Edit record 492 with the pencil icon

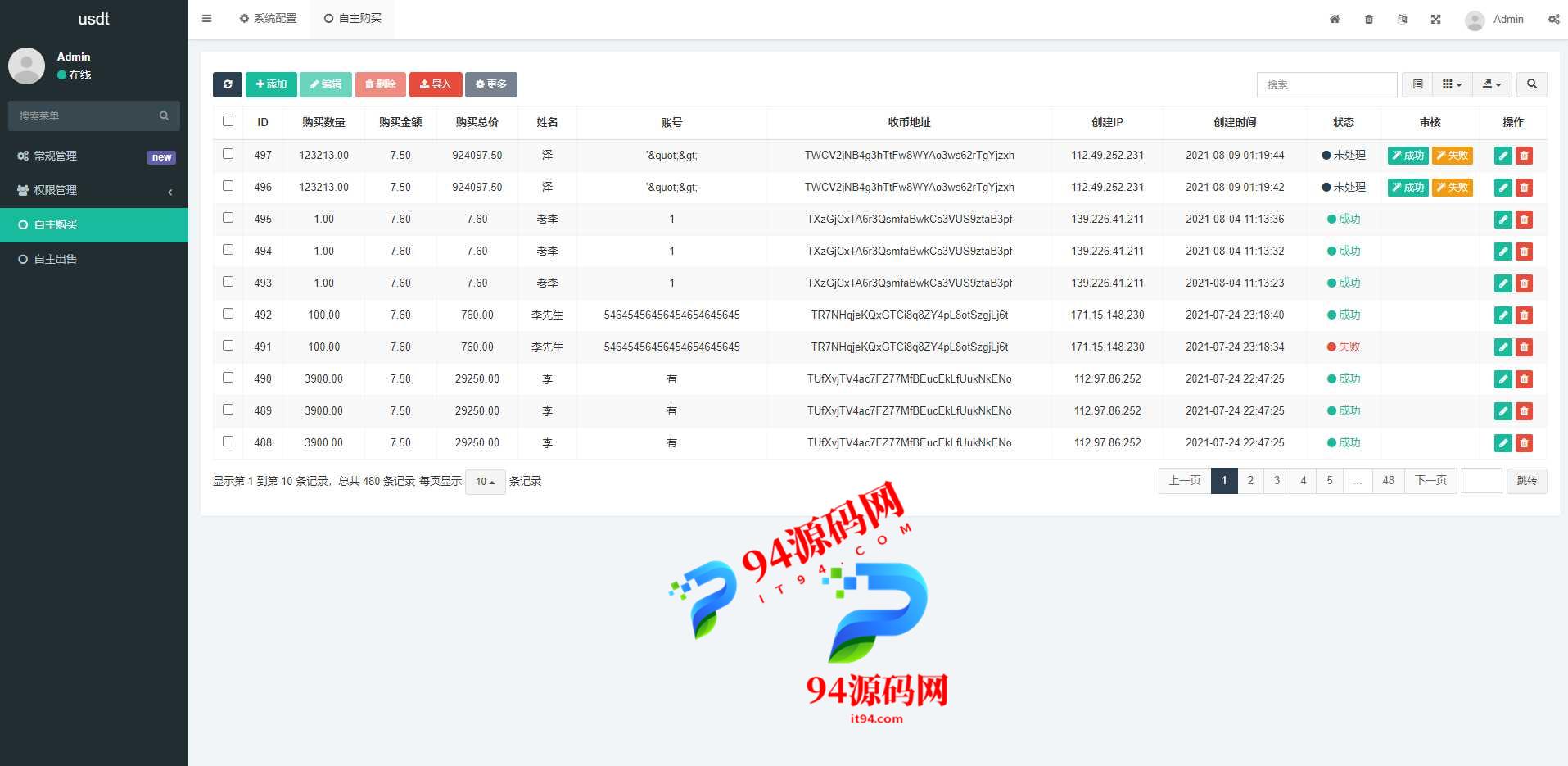pos(1503,315)
